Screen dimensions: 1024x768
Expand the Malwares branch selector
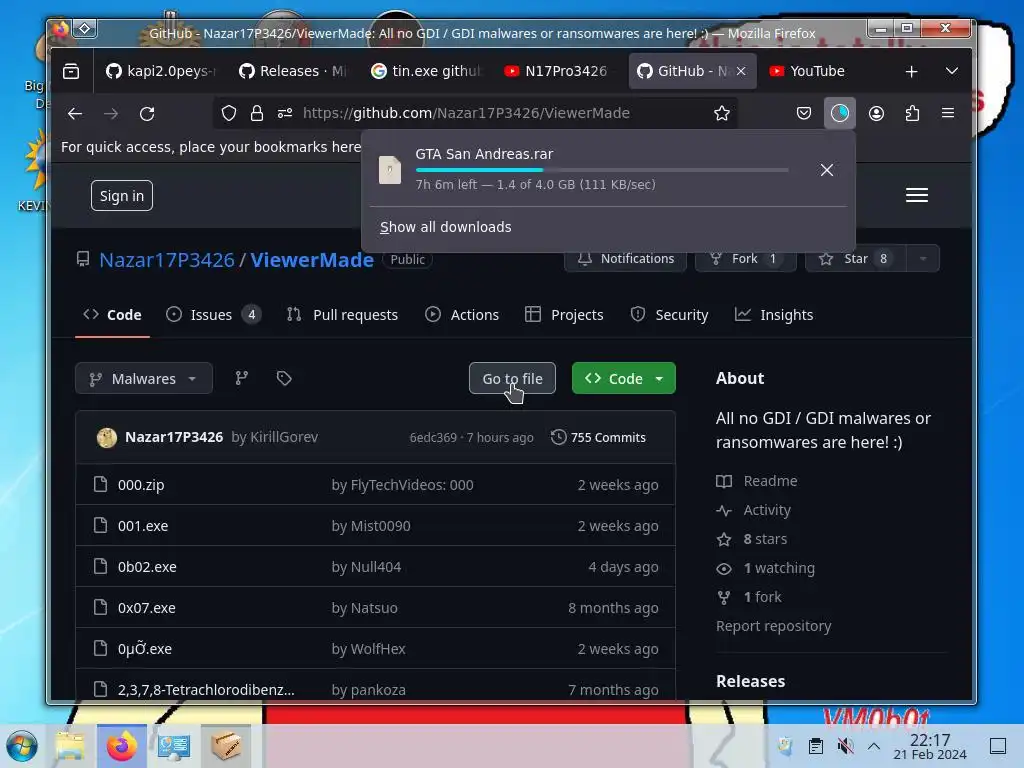click(144, 379)
